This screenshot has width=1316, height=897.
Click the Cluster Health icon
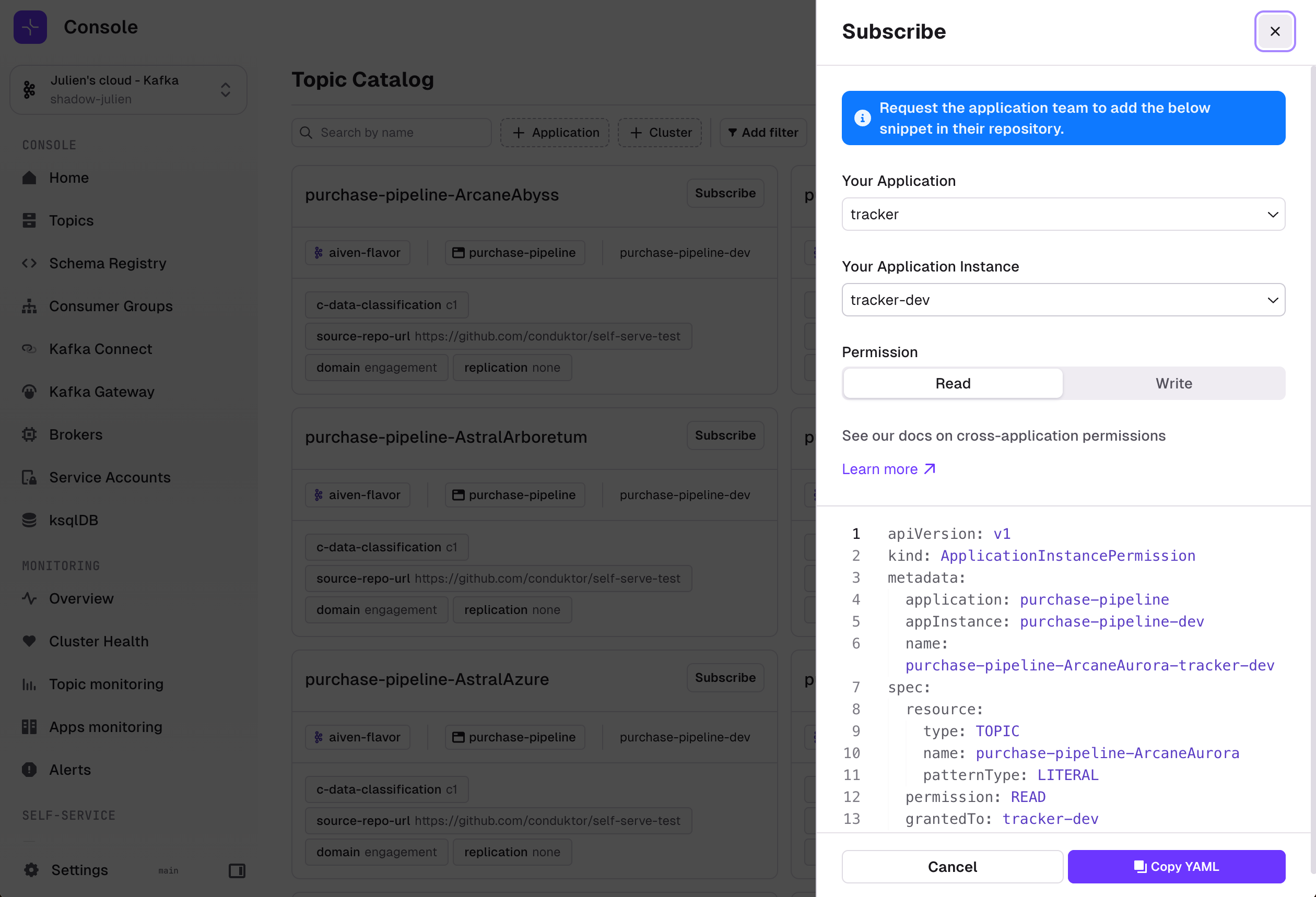click(29, 641)
